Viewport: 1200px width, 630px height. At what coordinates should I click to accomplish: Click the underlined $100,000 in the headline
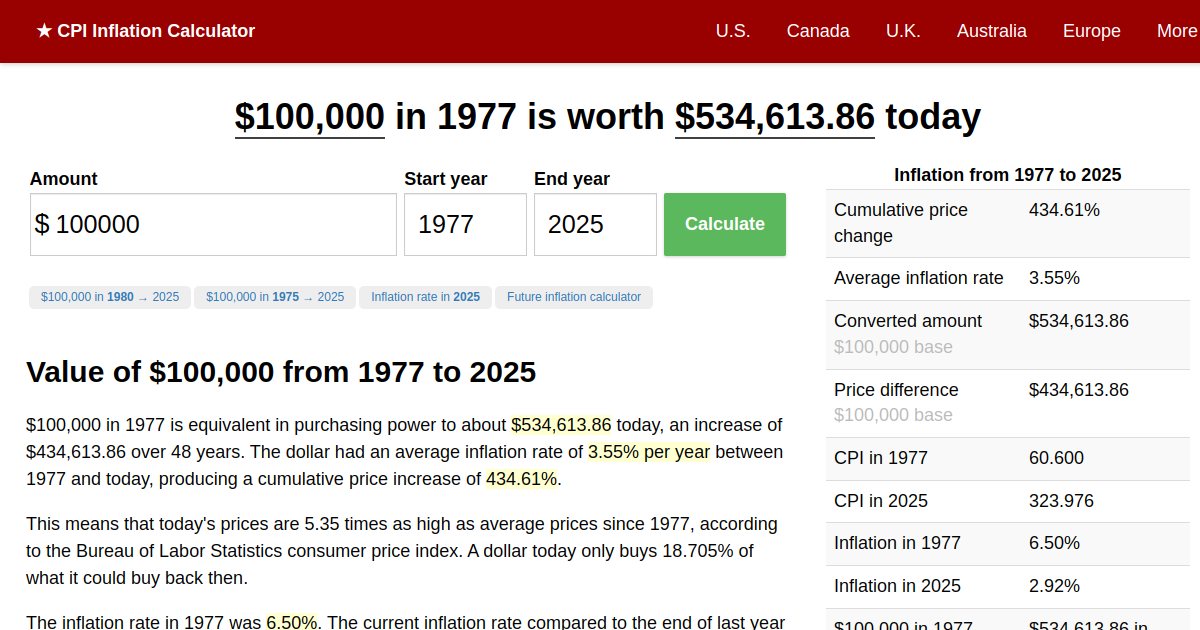point(309,117)
